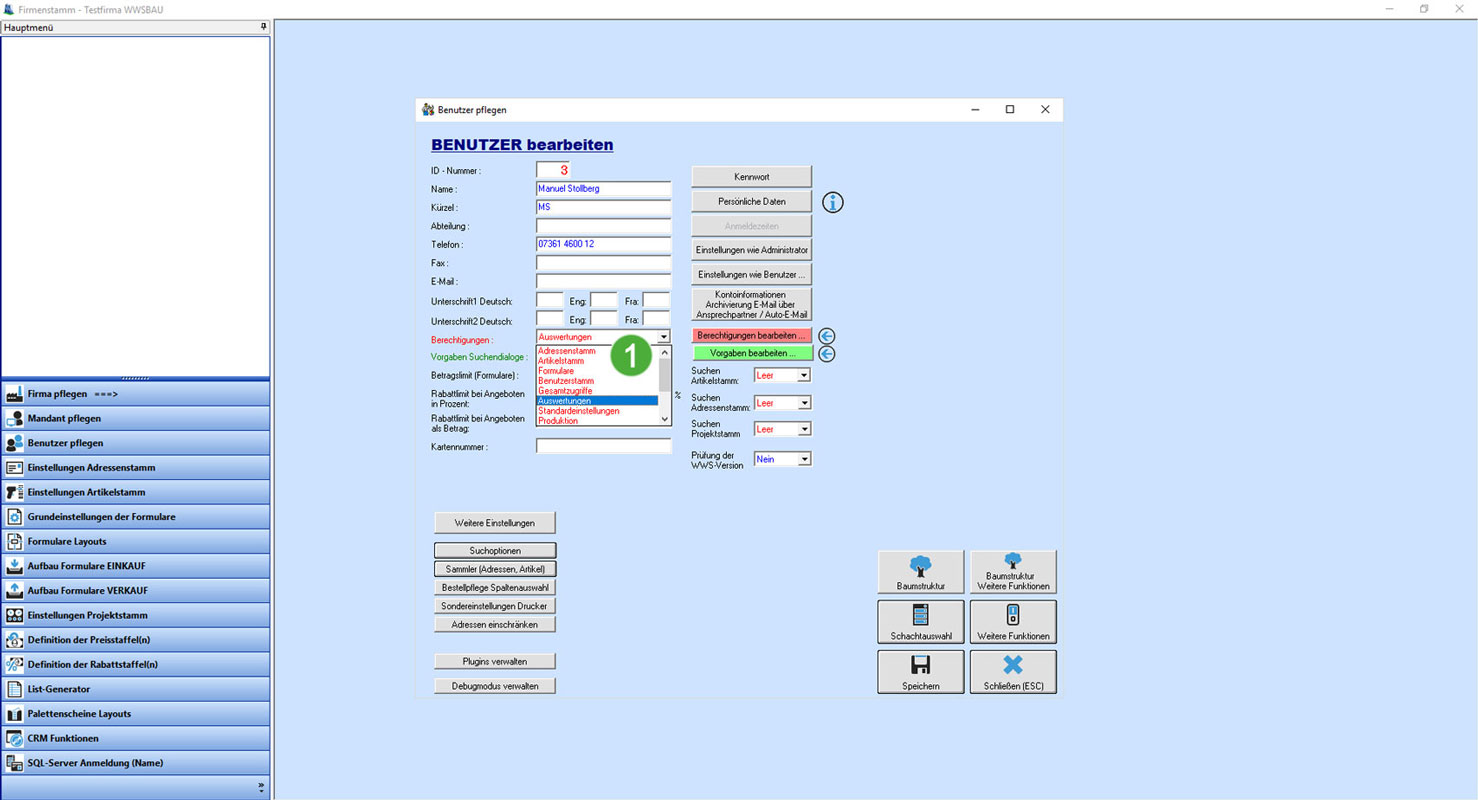Open the Suchen Adressenstamm dropdown
The height and width of the screenshot is (800, 1478).
click(x=803, y=403)
